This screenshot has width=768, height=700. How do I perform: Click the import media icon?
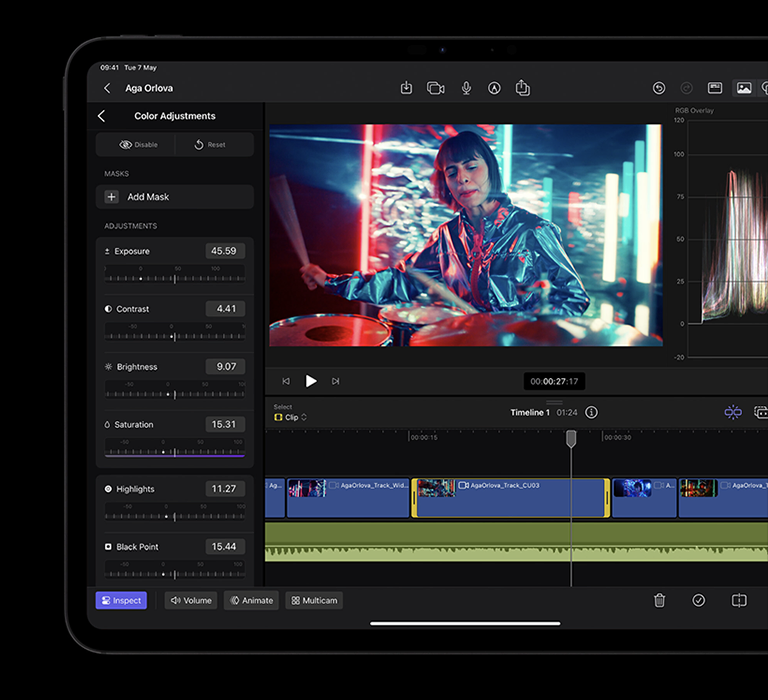pos(406,88)
